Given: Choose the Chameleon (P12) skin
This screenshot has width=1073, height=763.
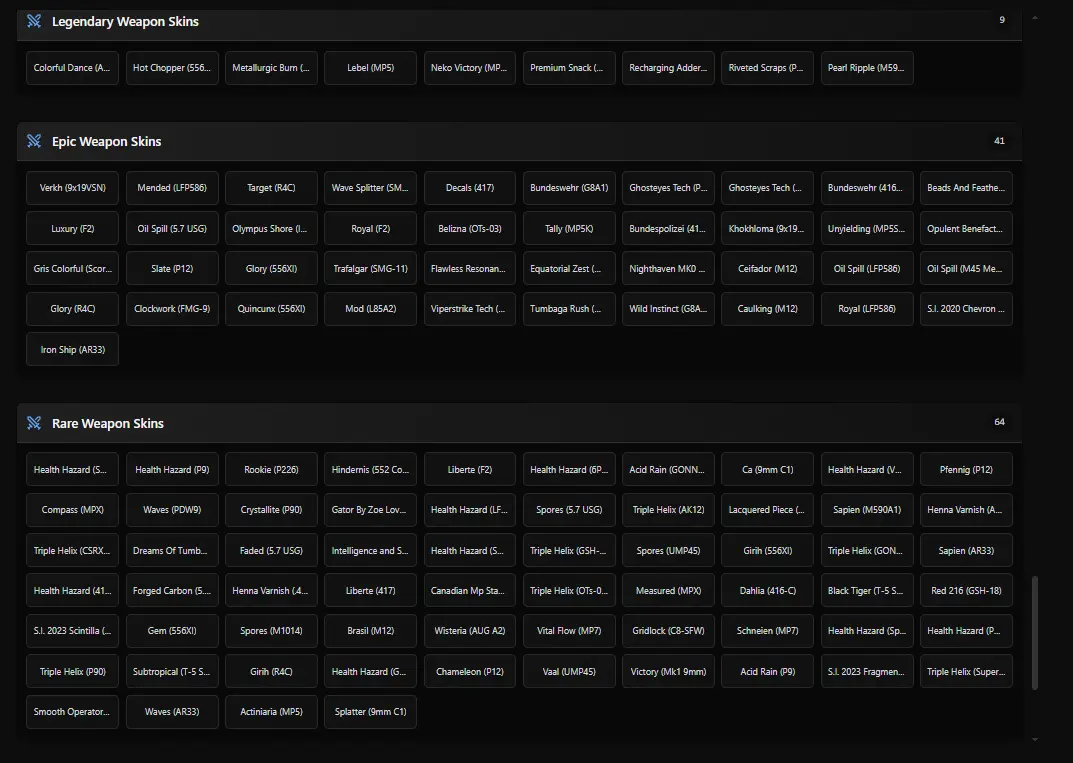Looking at the screenshot, I should [469, 672].
